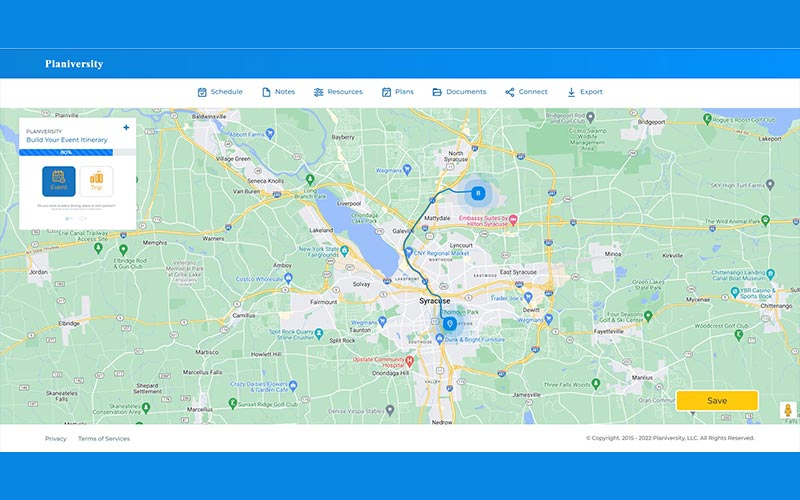
Task: Click the Upstate Community Hospital pin
Action: 409,361
